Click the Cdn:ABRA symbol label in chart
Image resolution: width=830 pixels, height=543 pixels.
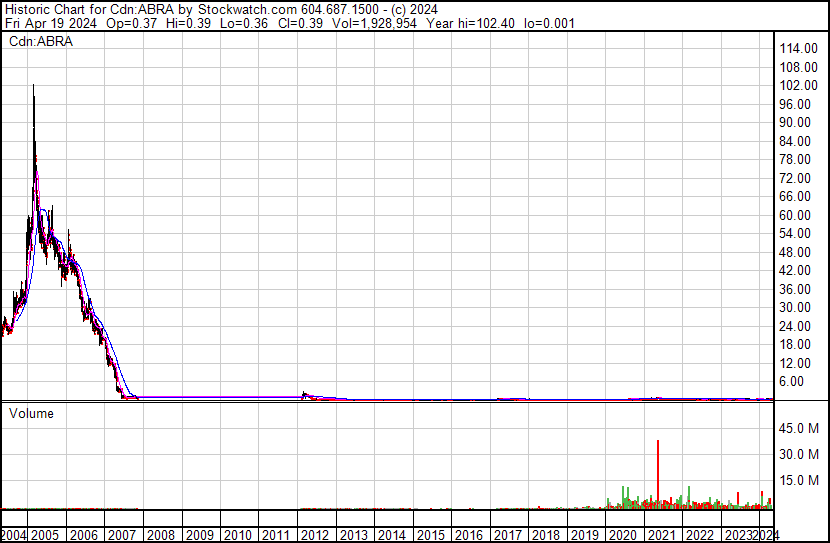click(x=37, y=41)
